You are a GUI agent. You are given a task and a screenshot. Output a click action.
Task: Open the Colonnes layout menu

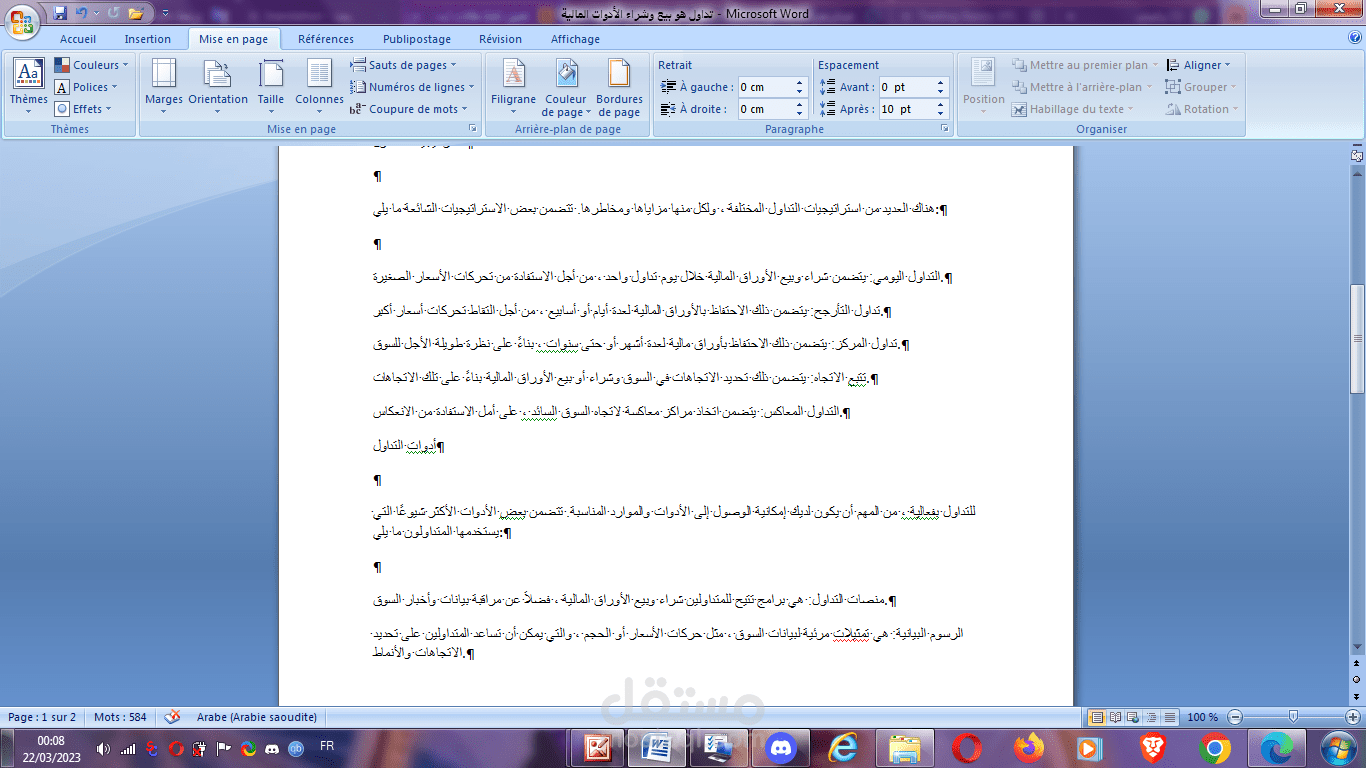pyautogui.click(x=320, y=86)
